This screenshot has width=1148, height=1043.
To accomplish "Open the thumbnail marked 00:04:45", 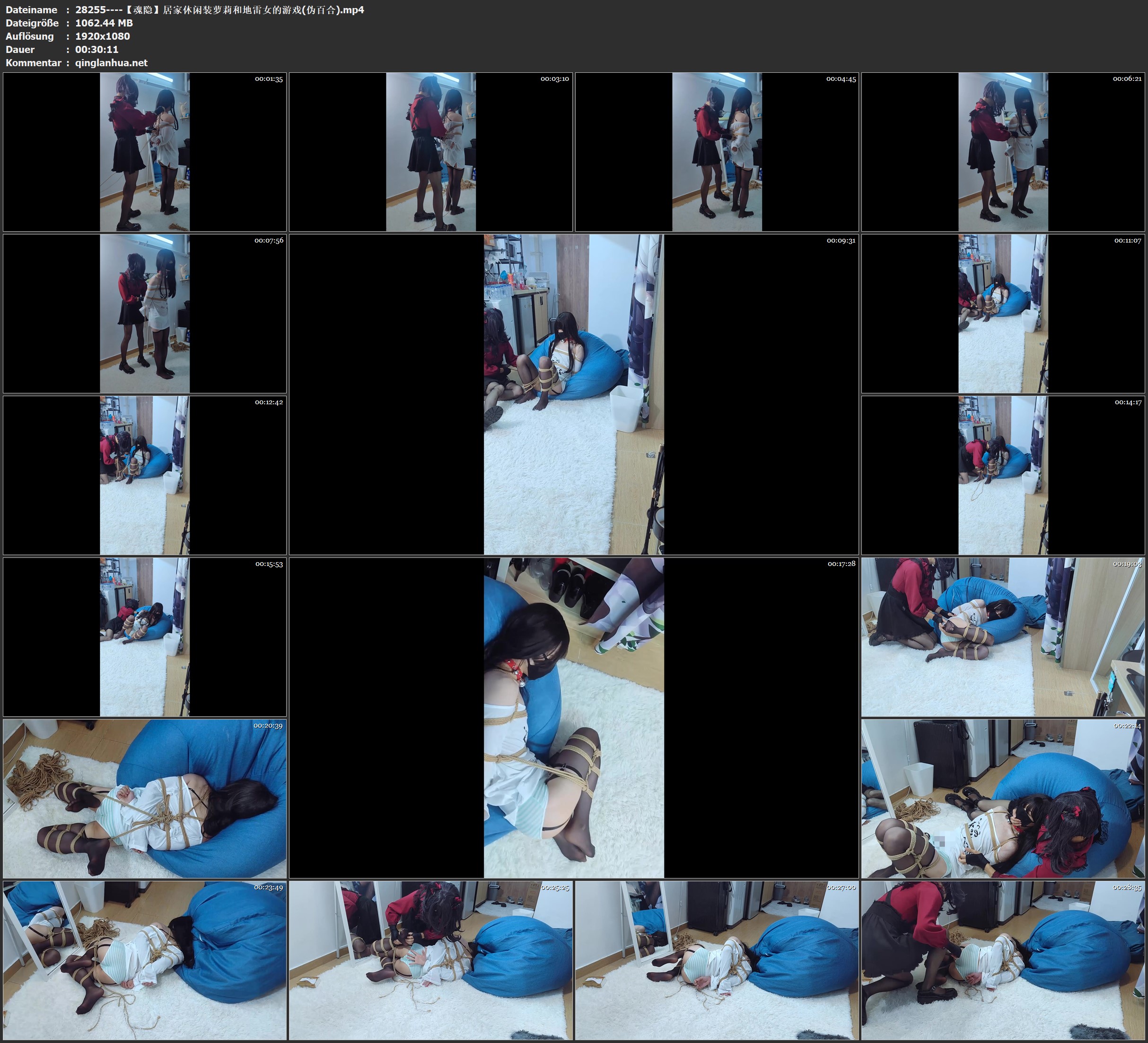I will (x=717, y=151).
